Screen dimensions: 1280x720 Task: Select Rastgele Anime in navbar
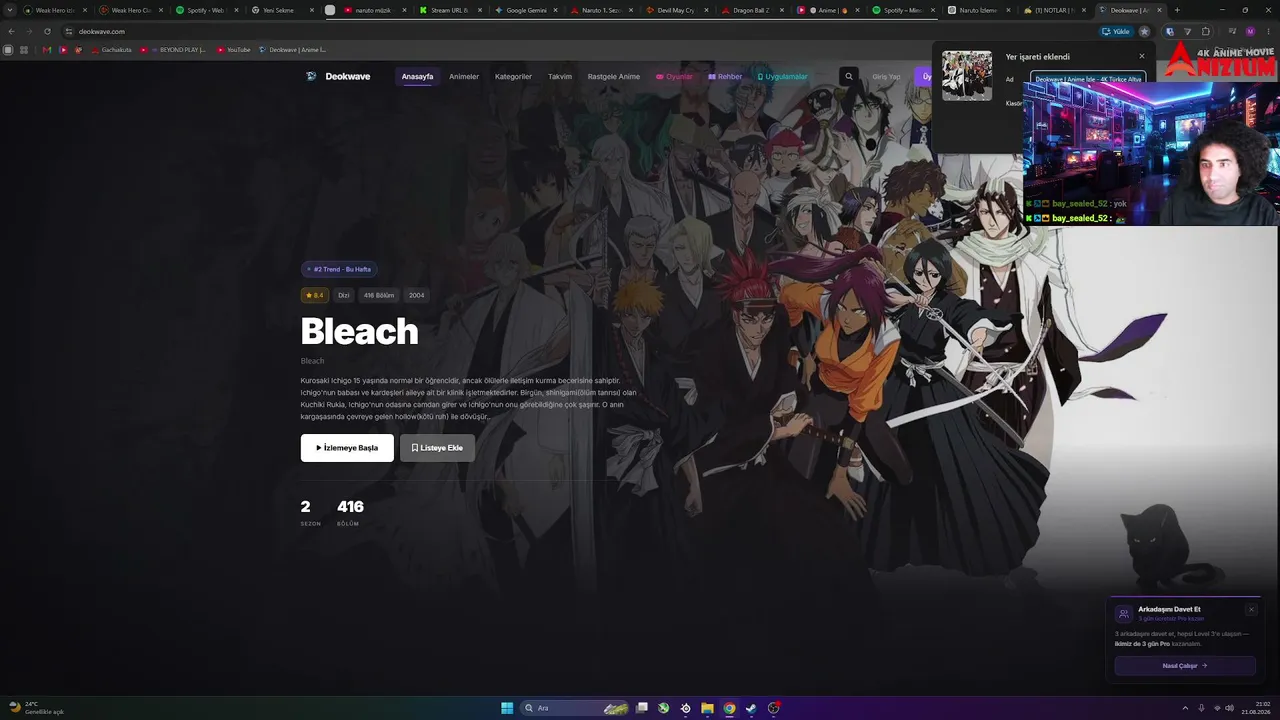614,76
